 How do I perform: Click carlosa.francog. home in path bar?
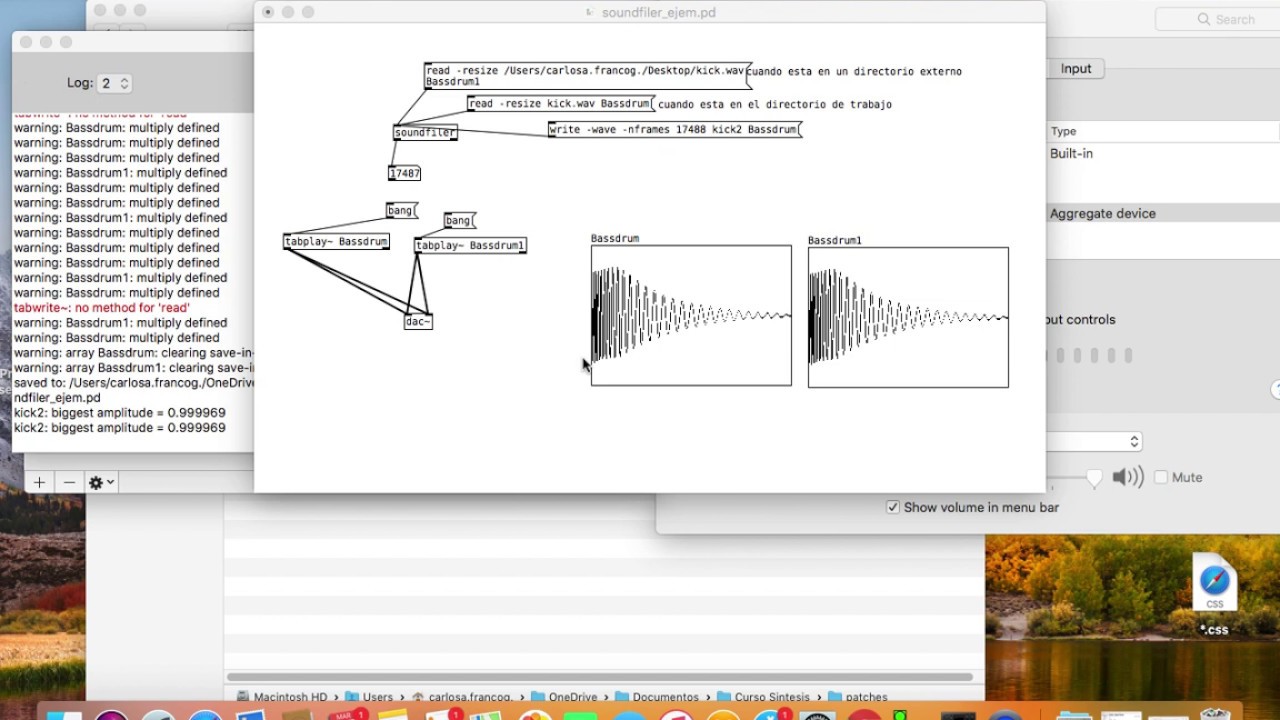[462, 697]
